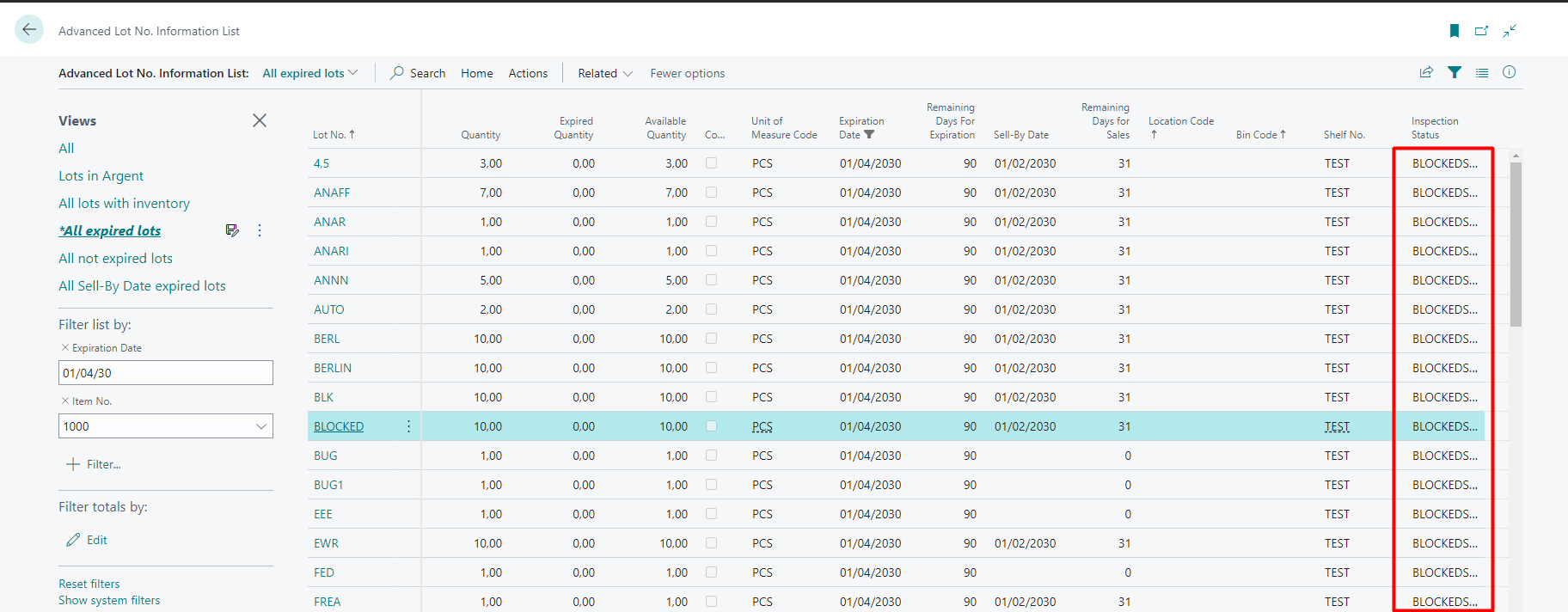The width and height of the screenshot is (1568, 612).
Task: Click the pencil Edit icon under totals
Action: 73,540
